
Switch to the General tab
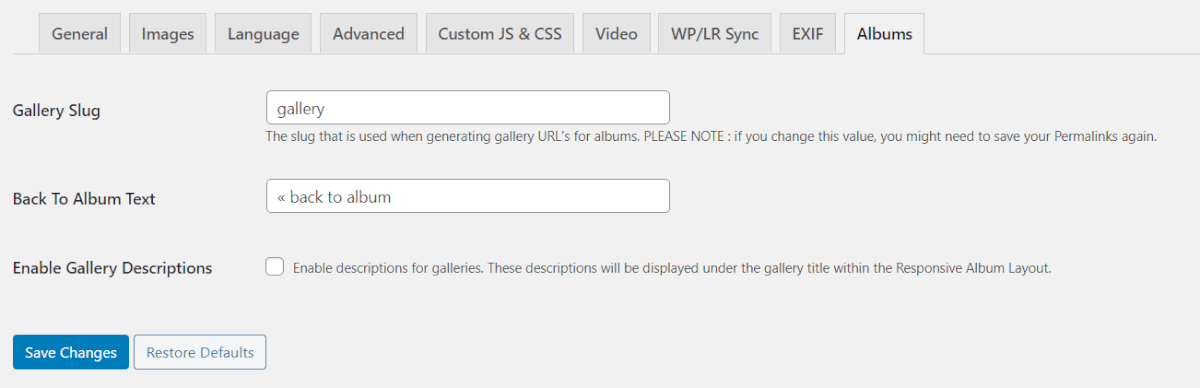(x=79, y=33)
